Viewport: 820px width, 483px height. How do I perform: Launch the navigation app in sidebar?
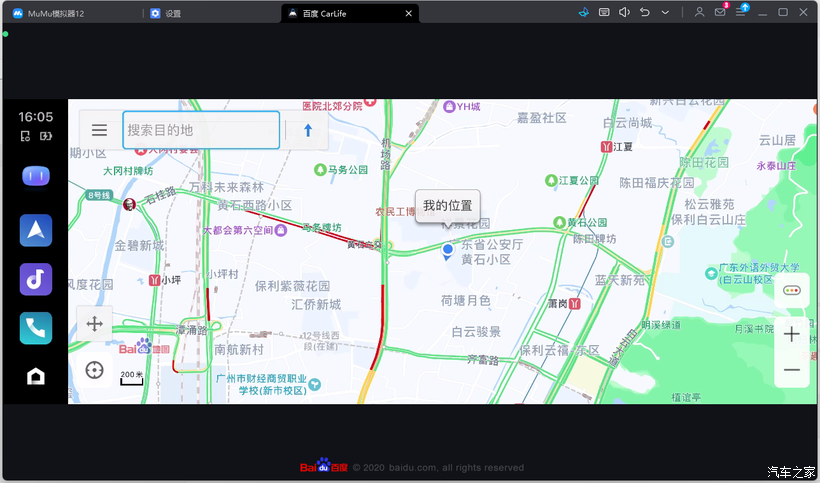point(36,230)
